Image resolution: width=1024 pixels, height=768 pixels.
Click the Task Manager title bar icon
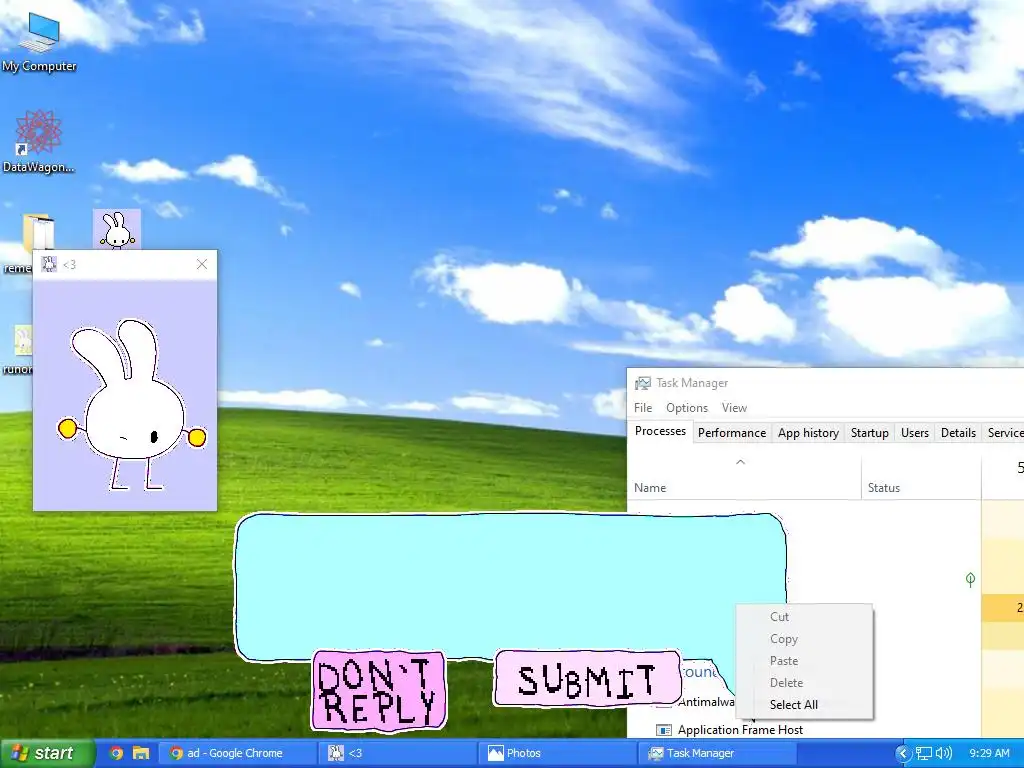(x=643, y=383)
